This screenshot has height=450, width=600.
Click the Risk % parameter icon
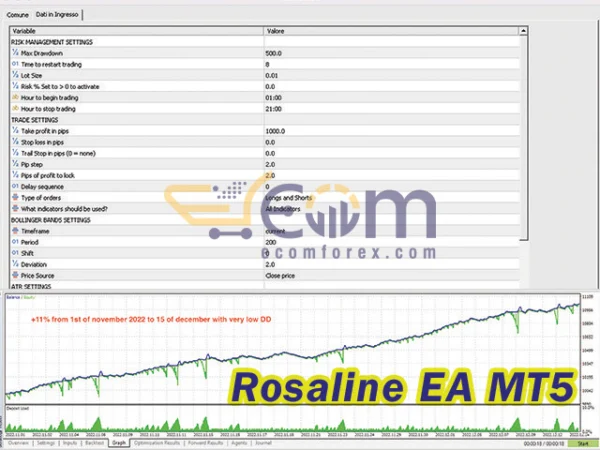pos(15,86)
